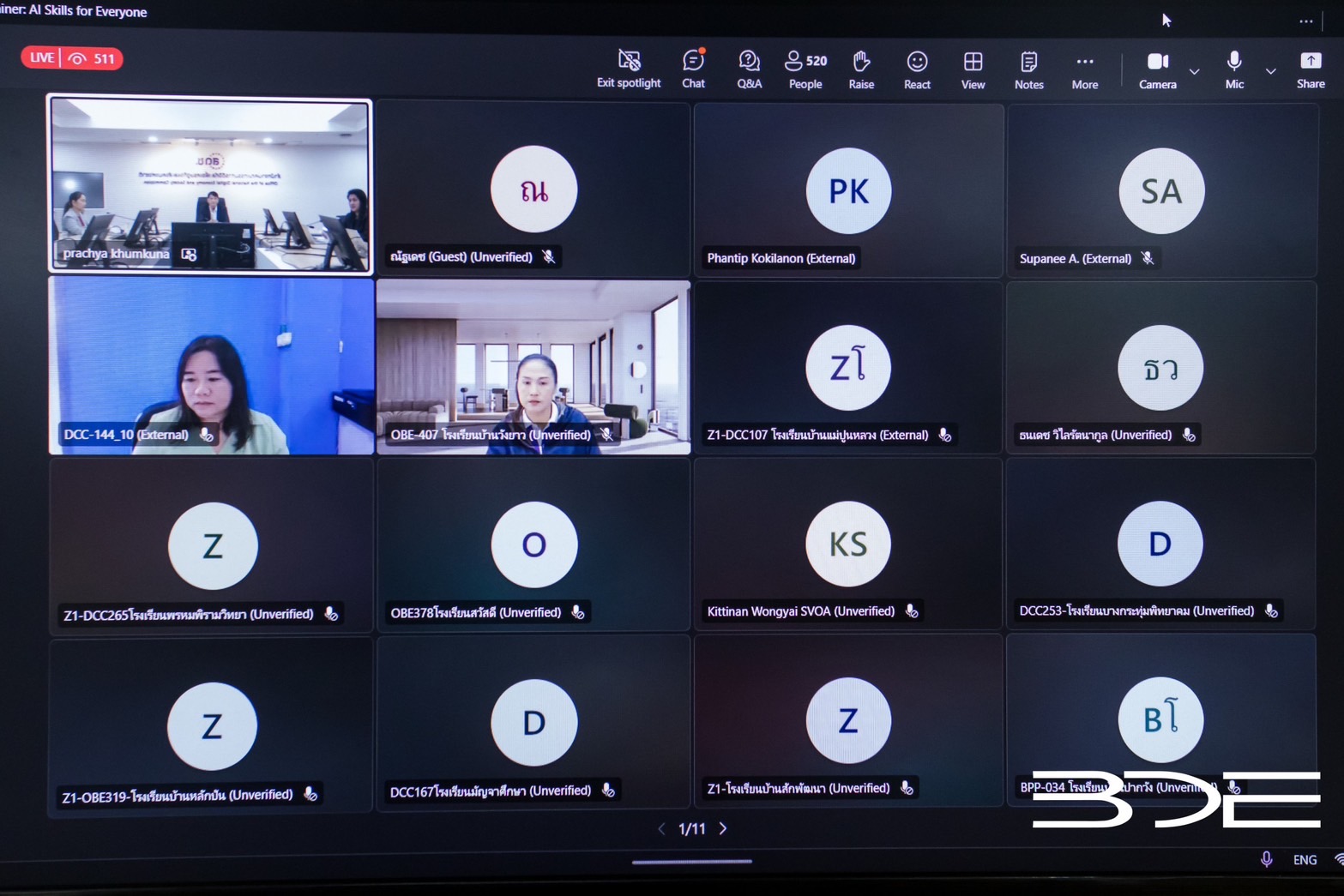Open the Q&A panel
Screen dimensions: 1344x896
tap(749, 69)
